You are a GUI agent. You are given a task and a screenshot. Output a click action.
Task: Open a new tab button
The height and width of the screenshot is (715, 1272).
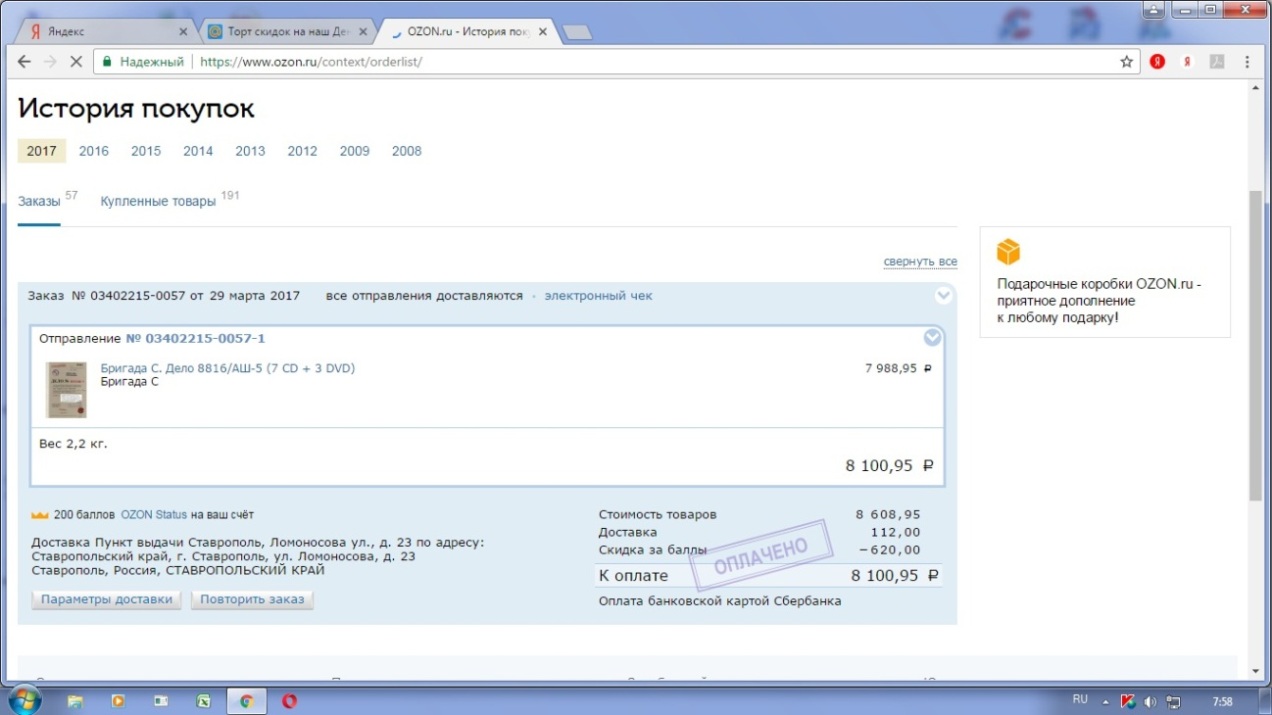[578, 33]
